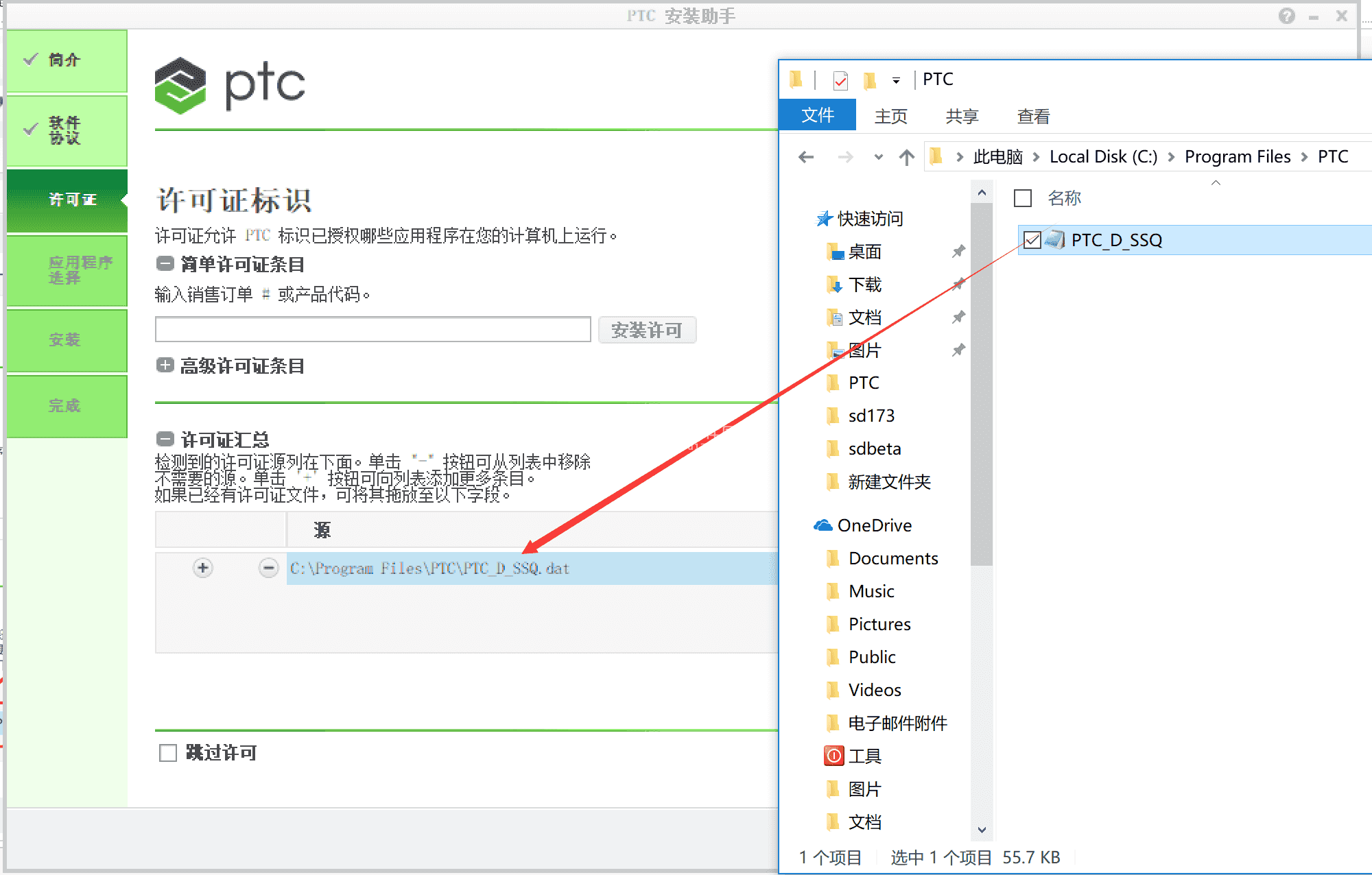
Task: Click the up one level arrow in Explorer
Action: pyautogui.click(x=906, y=156)
